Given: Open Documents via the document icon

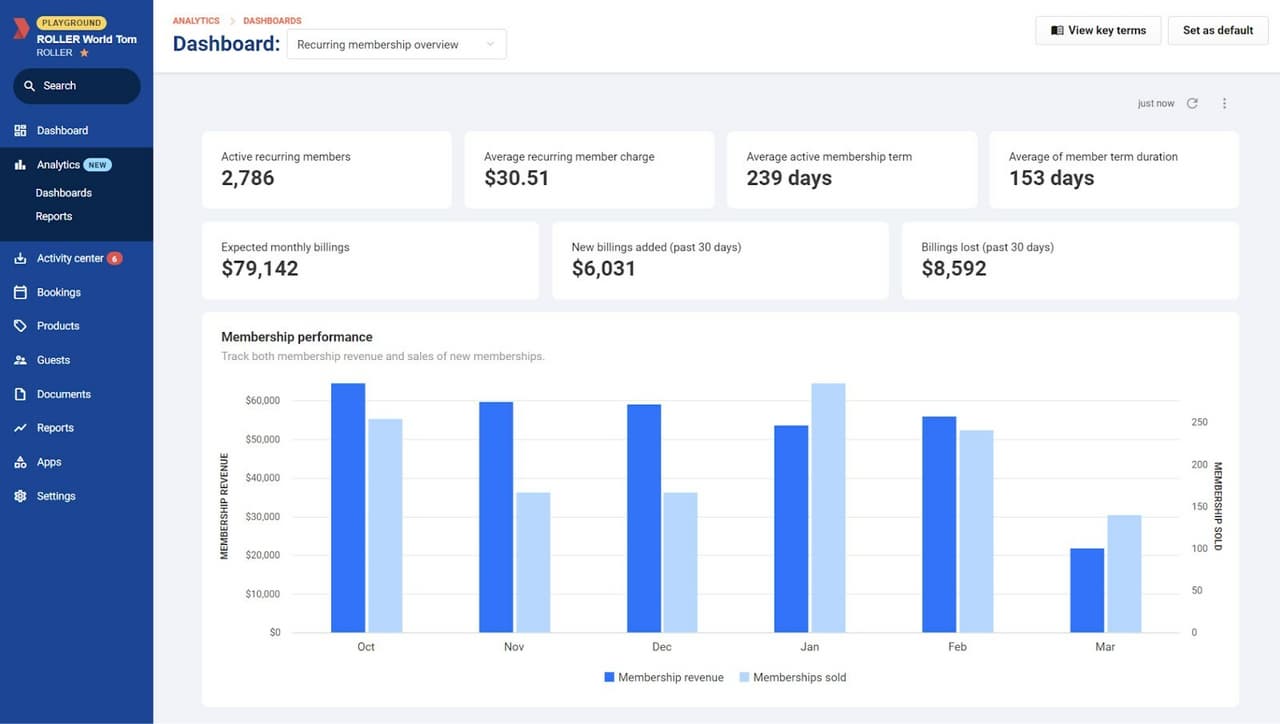Looking at the screenshot, I should 22,393.
